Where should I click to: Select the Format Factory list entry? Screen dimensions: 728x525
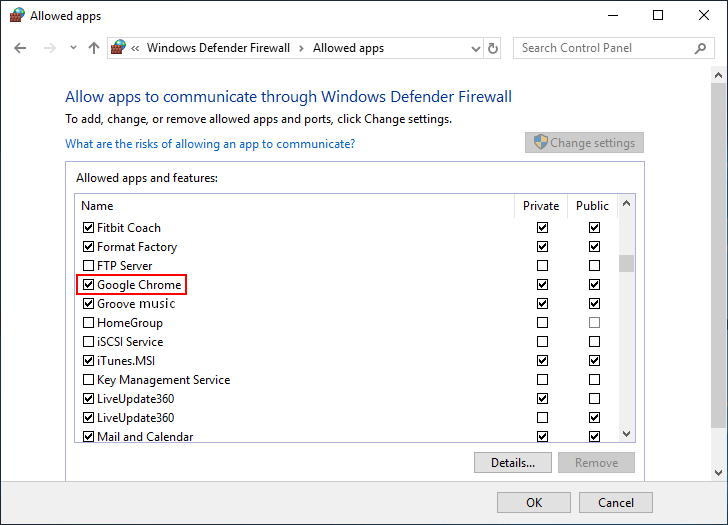click(137, 246)
